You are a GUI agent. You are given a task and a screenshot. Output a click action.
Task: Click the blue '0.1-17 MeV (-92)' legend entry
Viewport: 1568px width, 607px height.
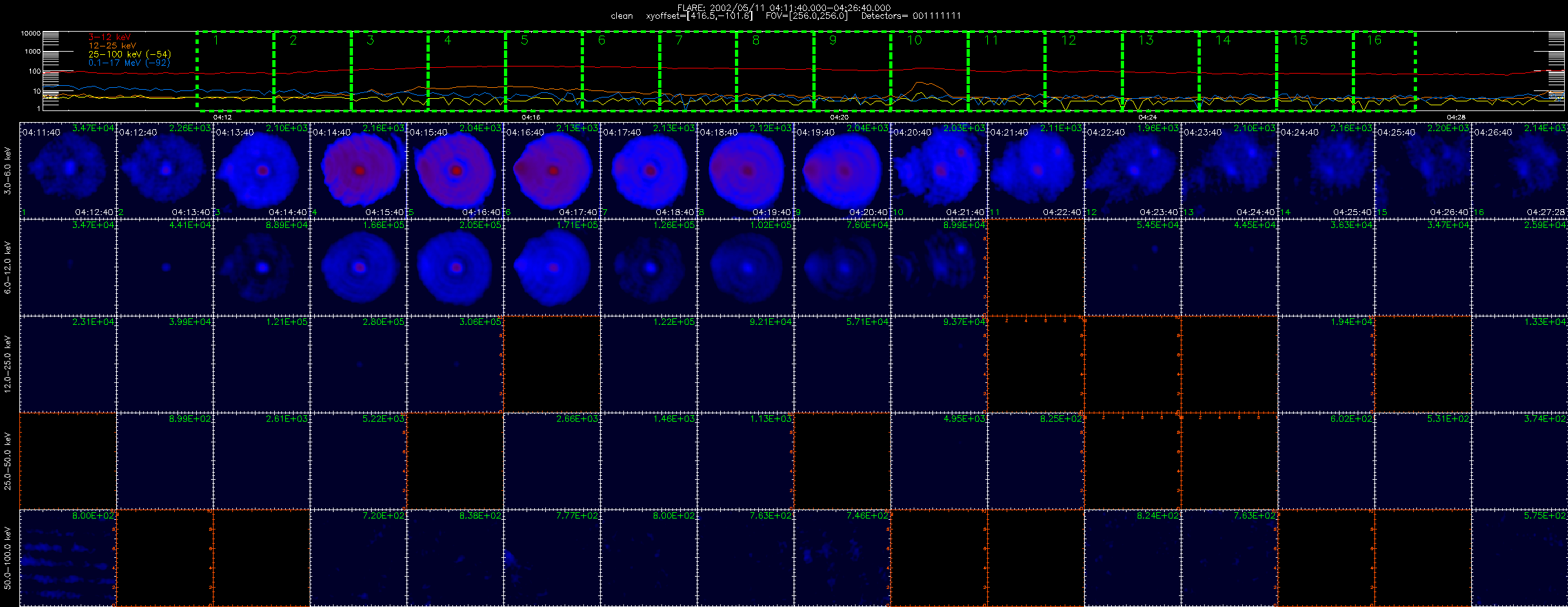click(130, 63)
